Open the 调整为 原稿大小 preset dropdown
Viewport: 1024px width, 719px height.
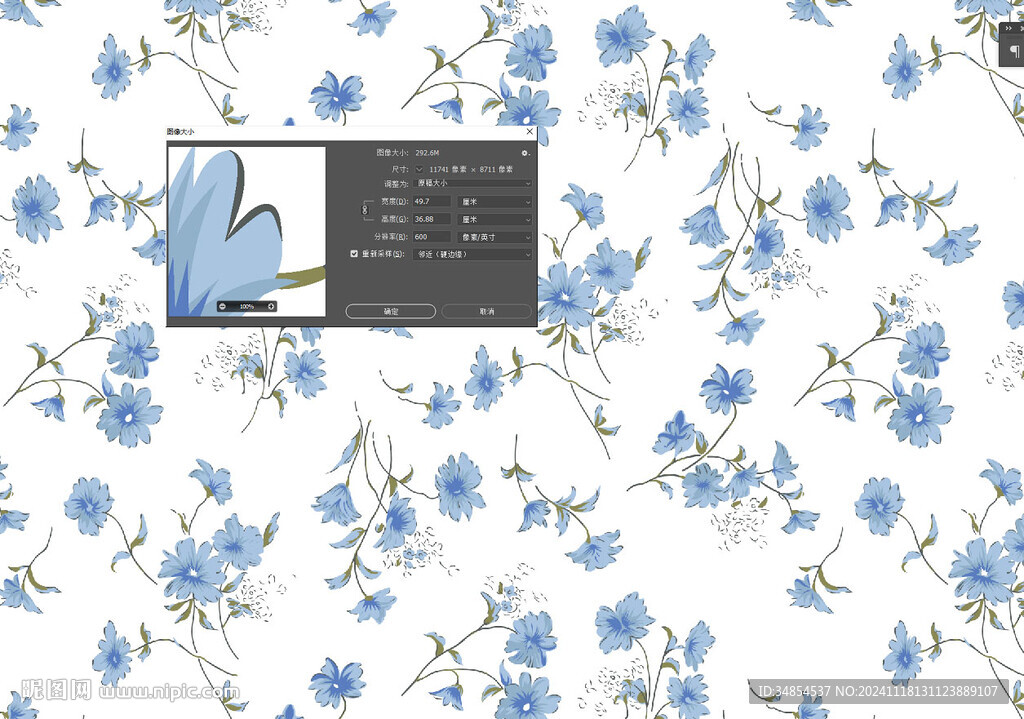point(472,184)
